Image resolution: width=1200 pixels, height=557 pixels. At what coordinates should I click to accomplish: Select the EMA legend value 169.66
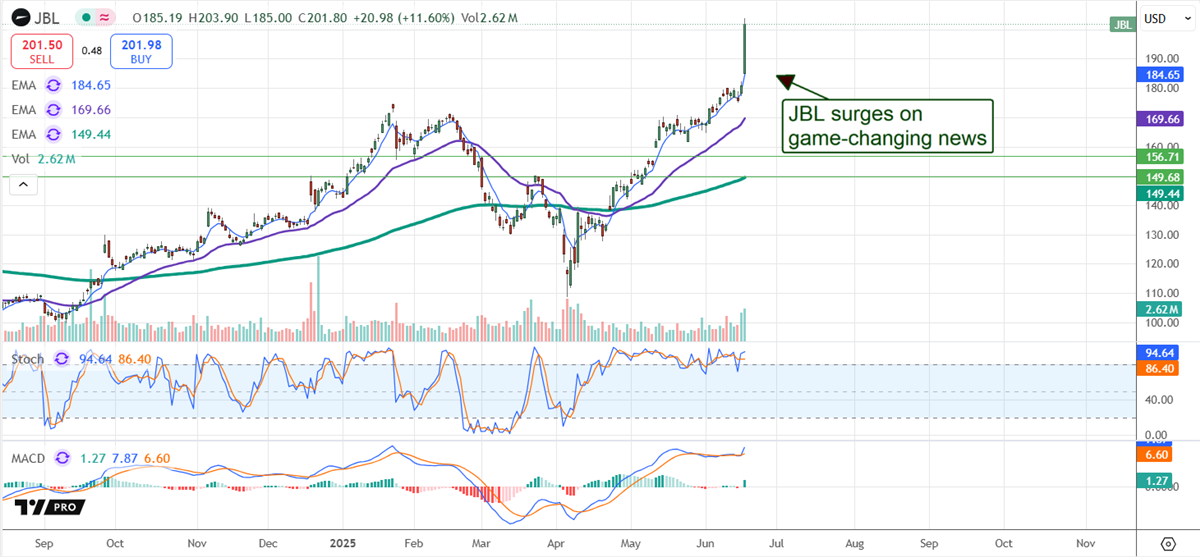coord(92,110)
